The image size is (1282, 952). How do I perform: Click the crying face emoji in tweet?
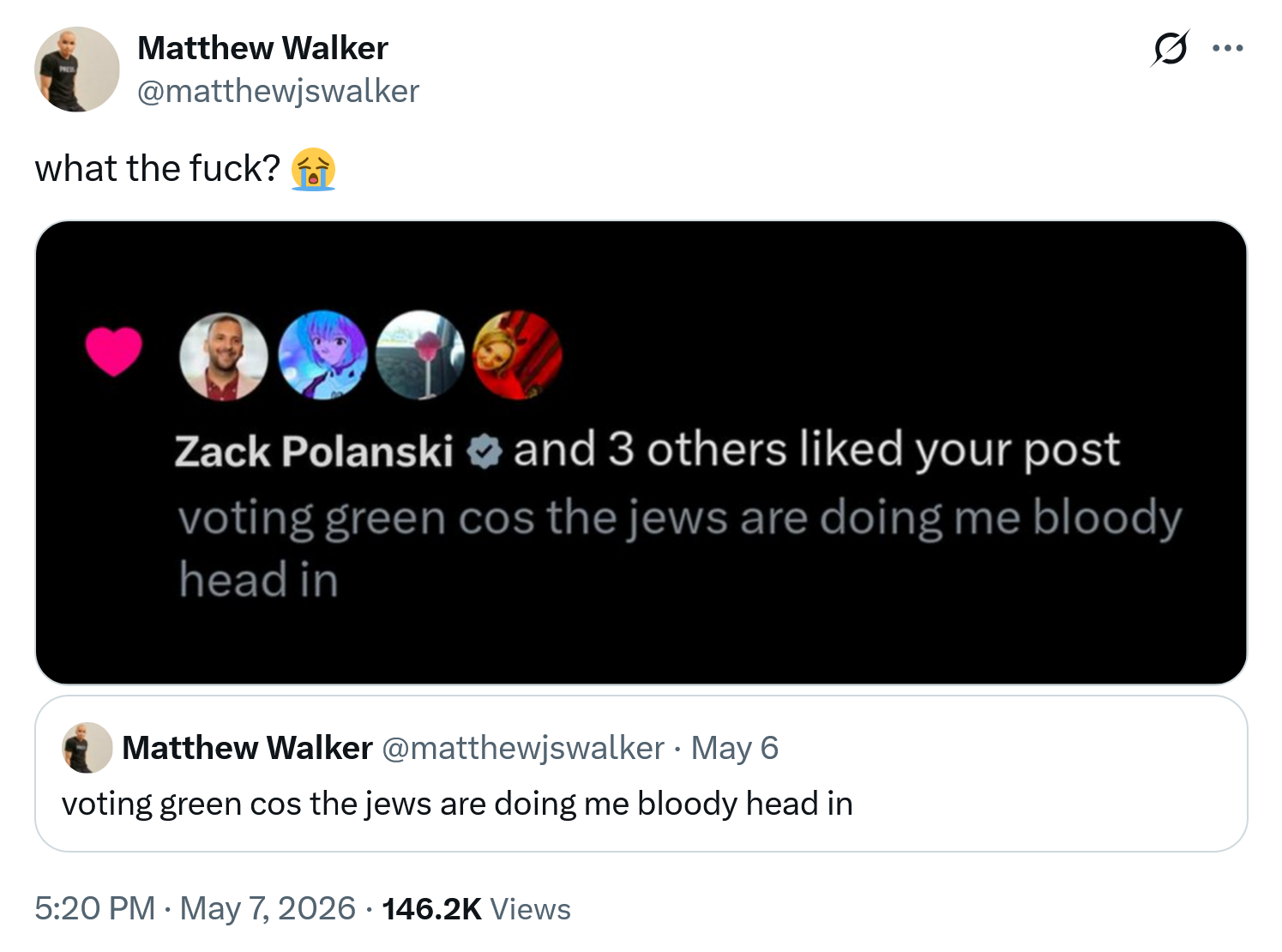pyautogui.click(x=313, y=169)
